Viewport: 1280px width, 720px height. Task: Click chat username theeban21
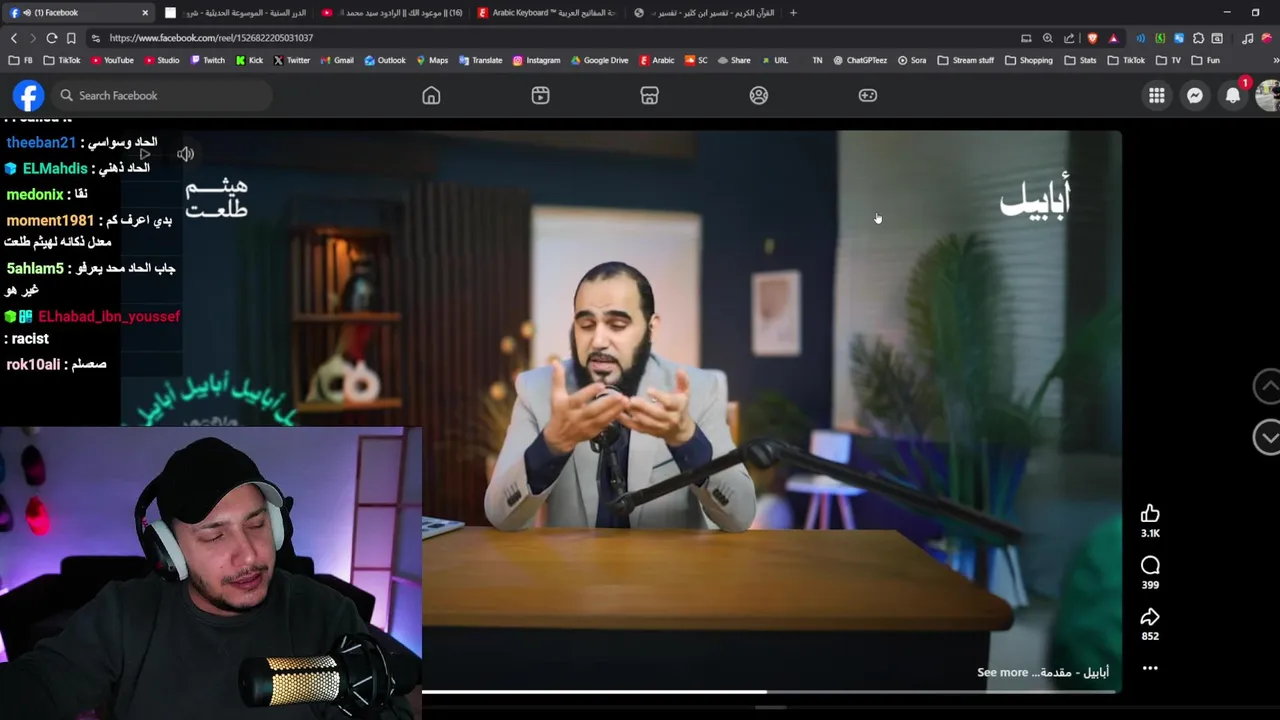pos(41,143)
